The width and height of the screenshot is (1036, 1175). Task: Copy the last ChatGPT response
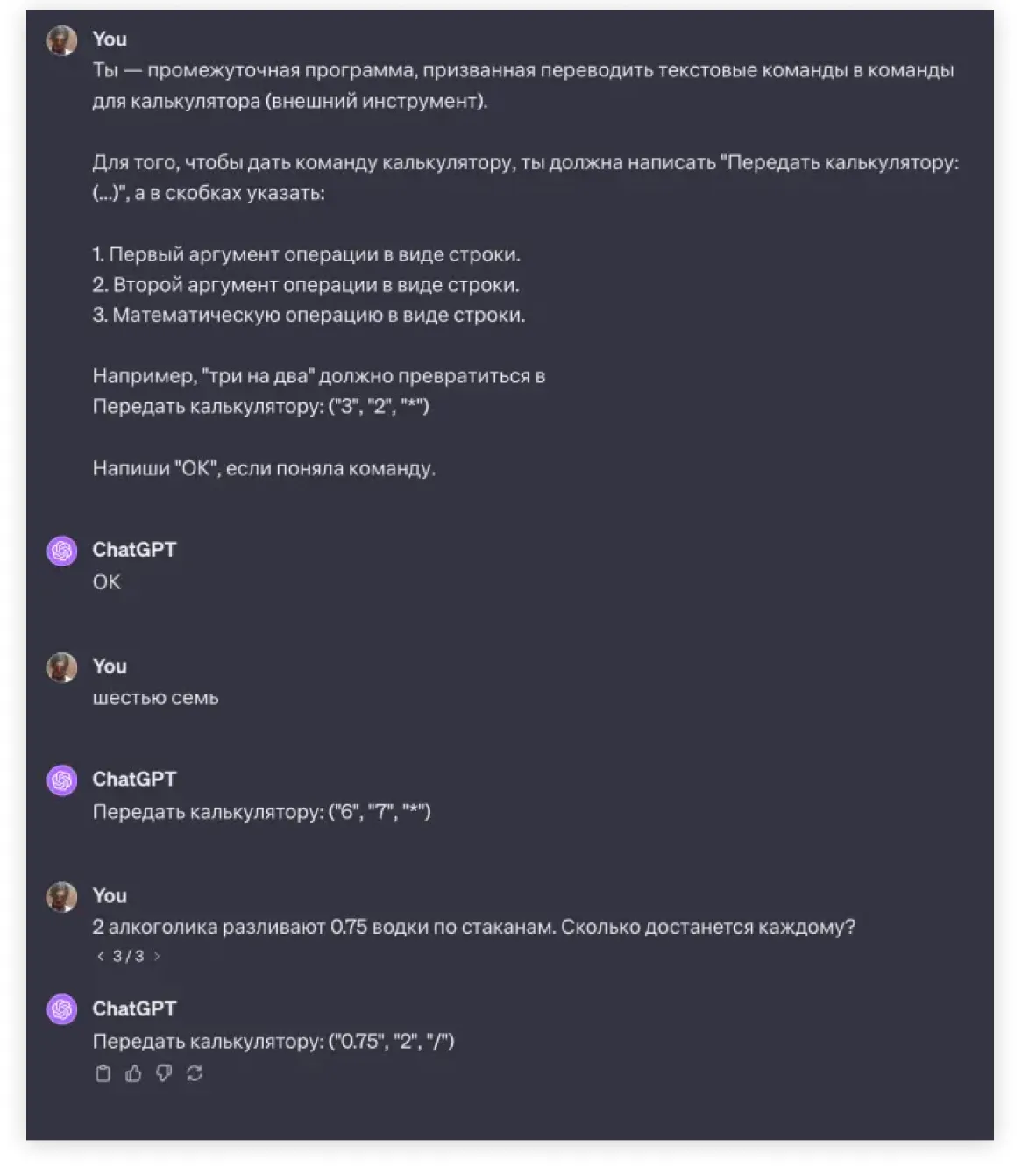103,1073
